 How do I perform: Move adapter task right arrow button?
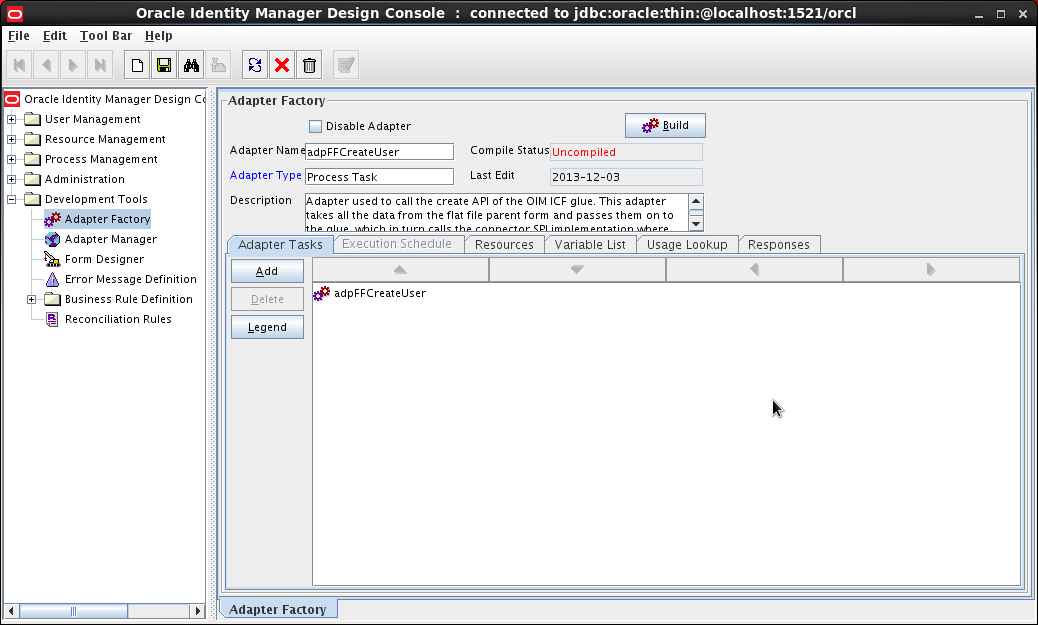tap(931, 269)
